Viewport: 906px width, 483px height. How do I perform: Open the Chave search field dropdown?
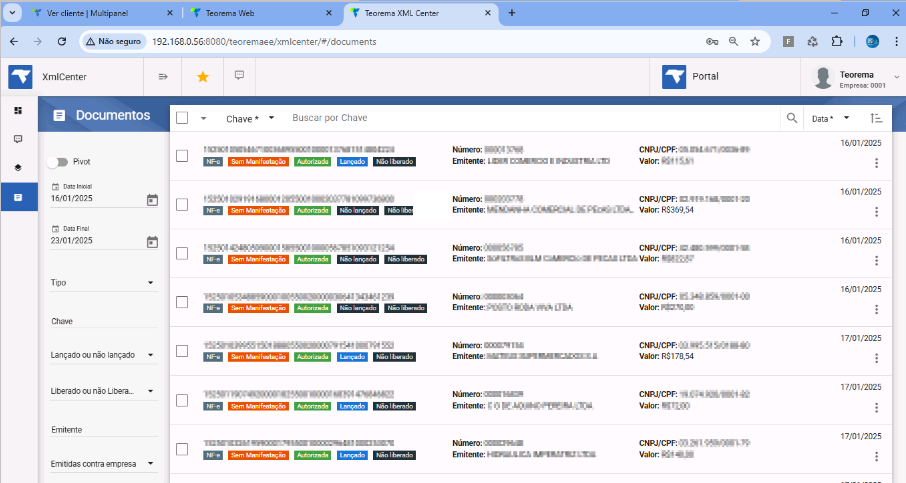(x=250, y=118)
